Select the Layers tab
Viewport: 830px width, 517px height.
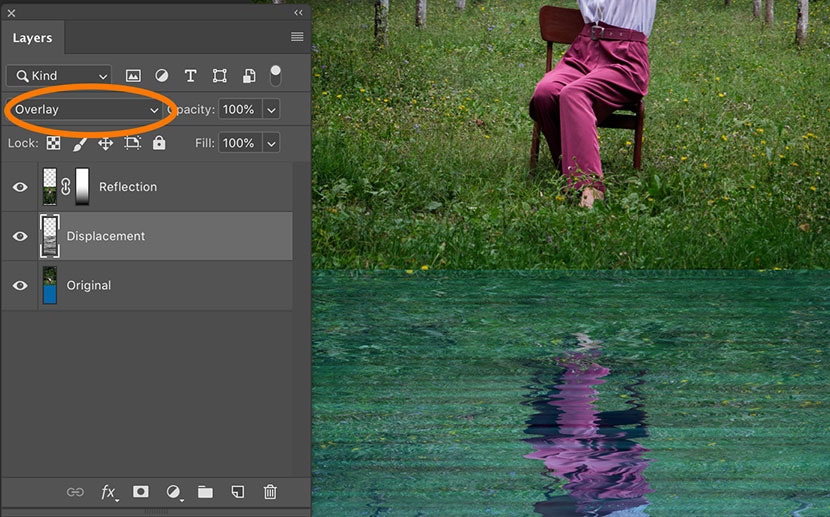coord(32,38)
